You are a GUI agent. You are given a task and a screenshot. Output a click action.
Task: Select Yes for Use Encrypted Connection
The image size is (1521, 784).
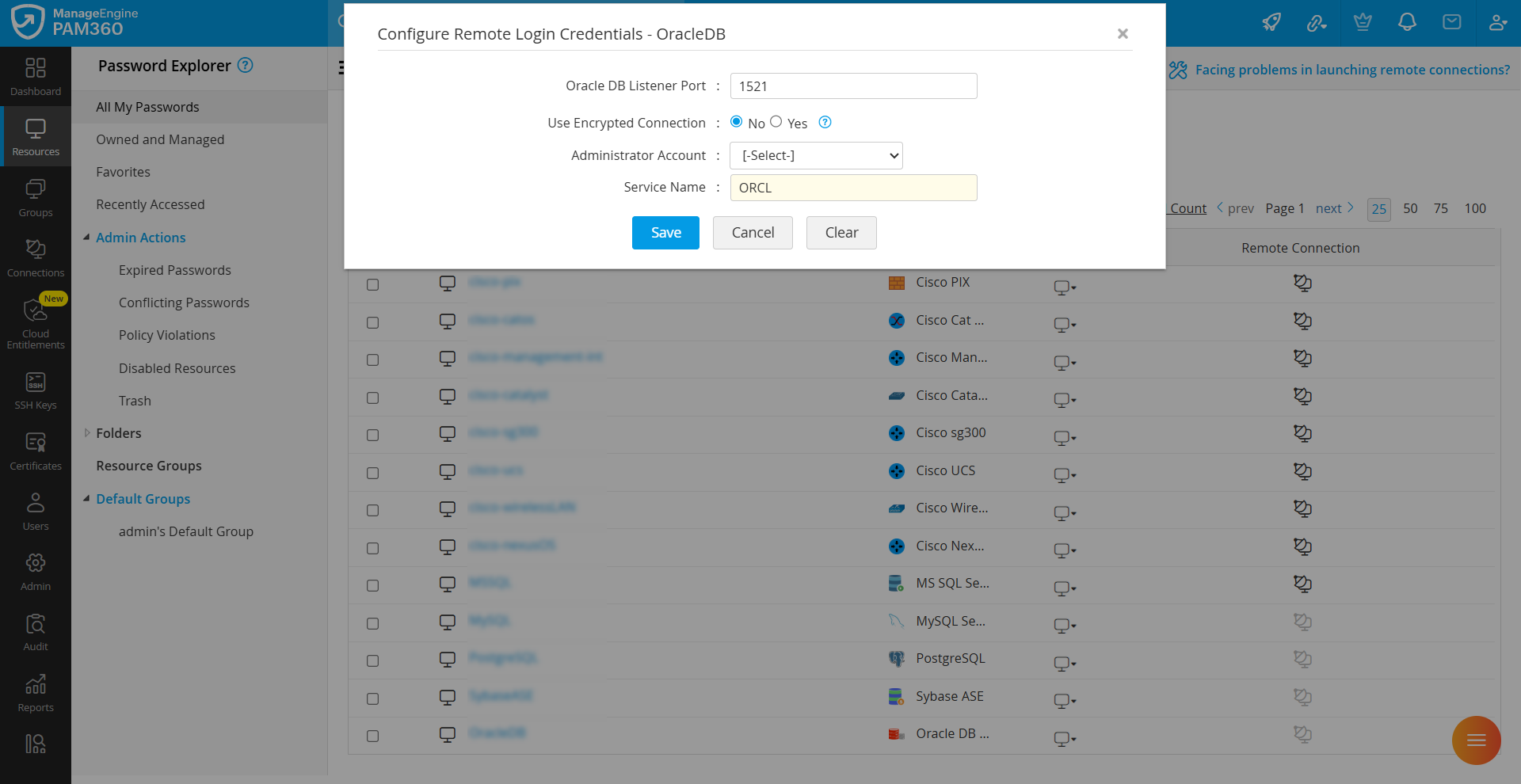pyautogui.click(x=776, y=122)
